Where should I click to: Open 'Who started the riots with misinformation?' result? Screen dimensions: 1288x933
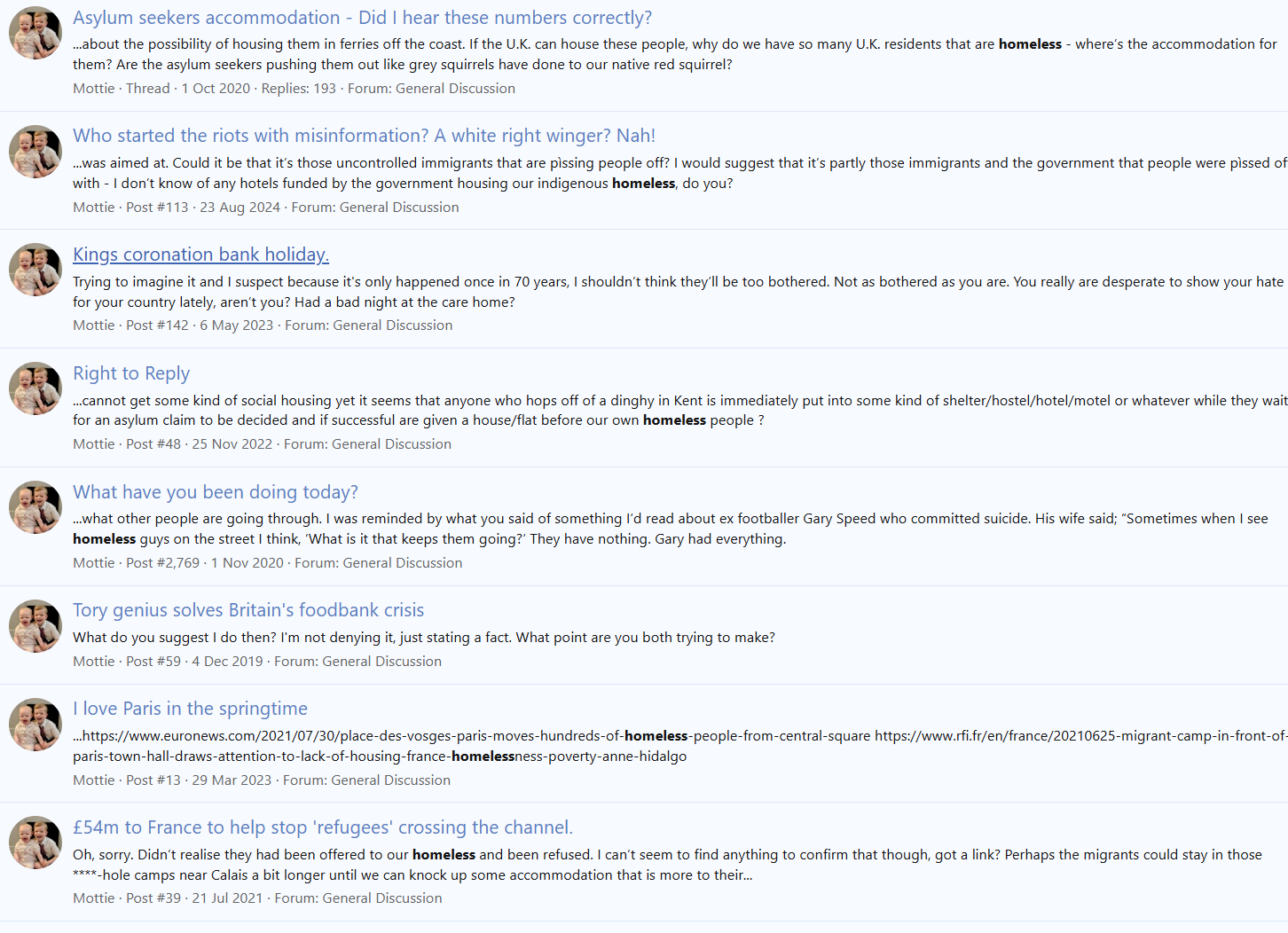[364, 136]
